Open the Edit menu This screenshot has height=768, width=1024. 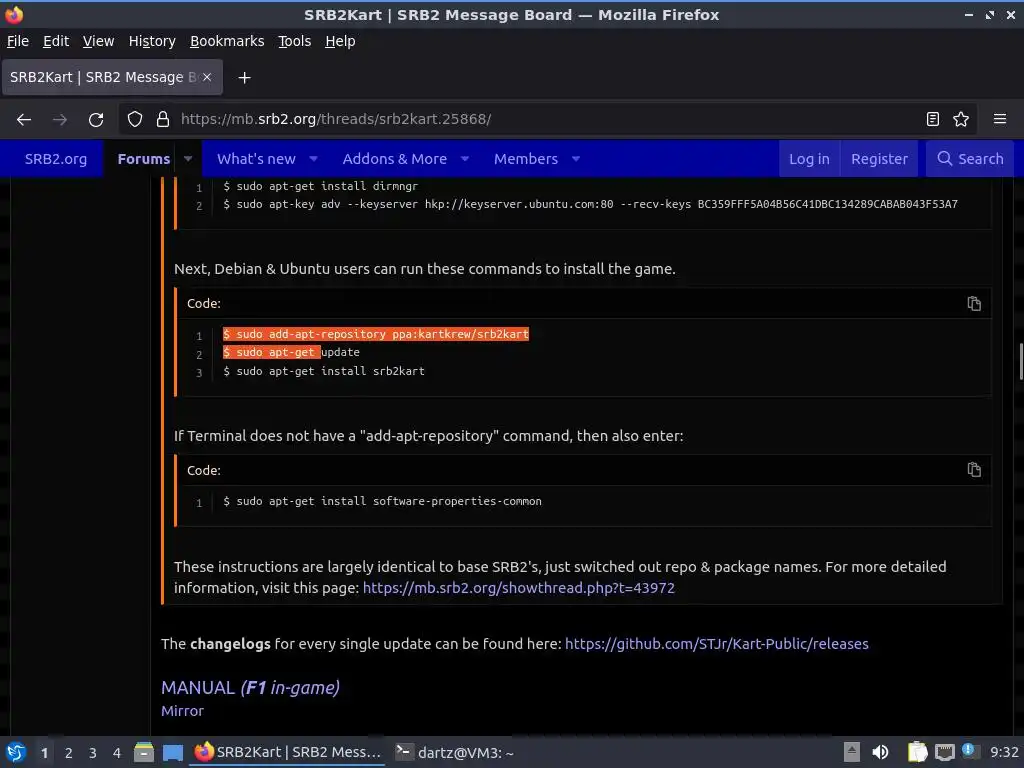[x=56, y=41]
